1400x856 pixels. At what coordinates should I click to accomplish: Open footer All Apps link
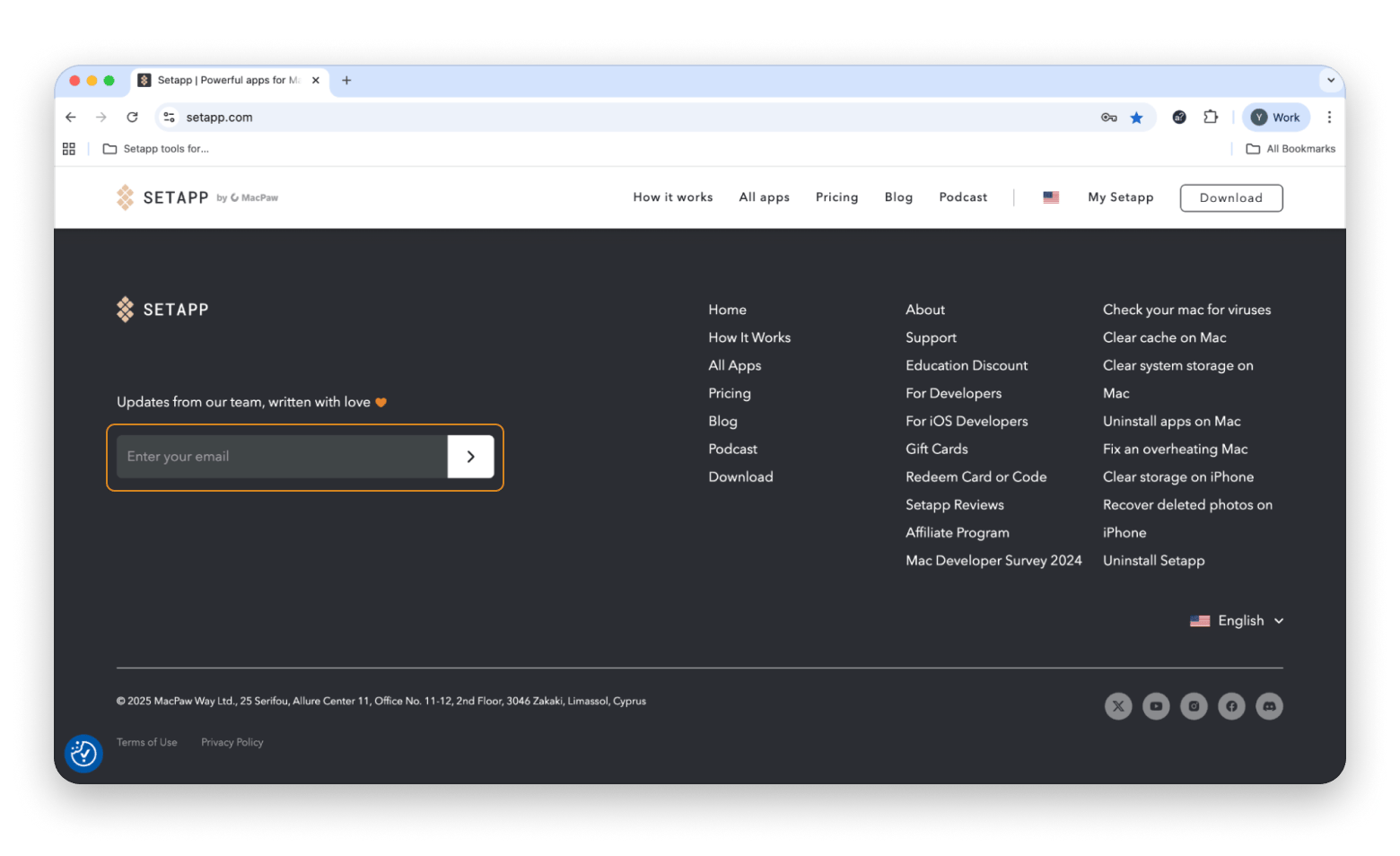pos(735,365)
